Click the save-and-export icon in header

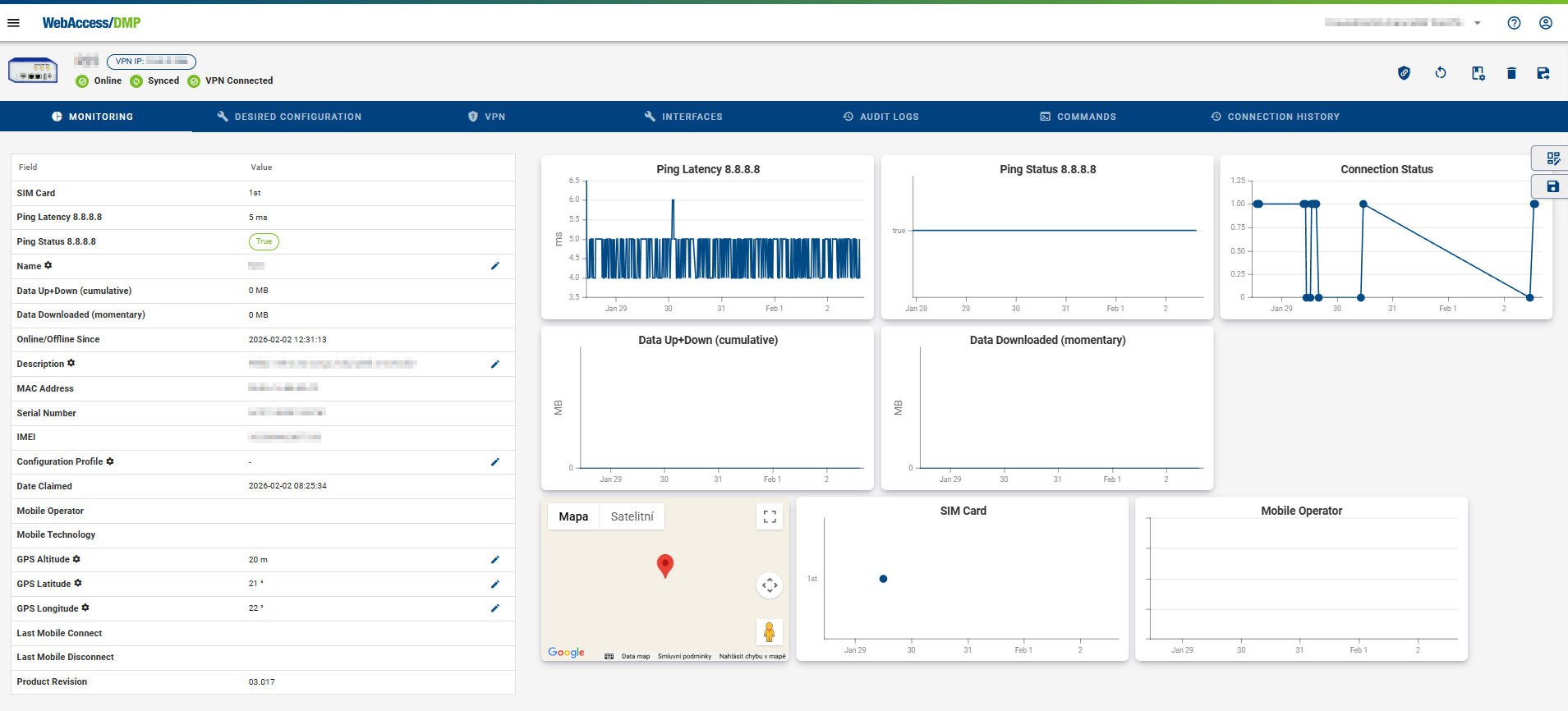click(1543, 73)
